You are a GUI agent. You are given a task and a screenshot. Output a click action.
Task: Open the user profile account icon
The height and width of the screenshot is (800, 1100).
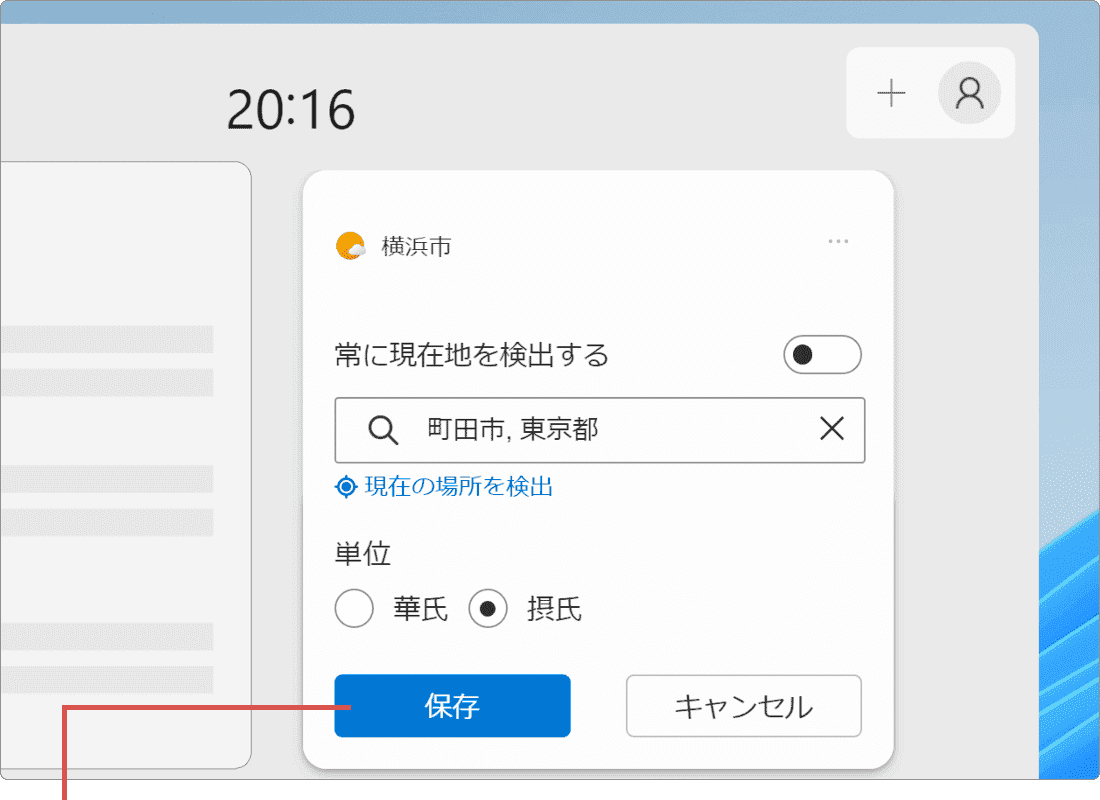click(969, 93)
